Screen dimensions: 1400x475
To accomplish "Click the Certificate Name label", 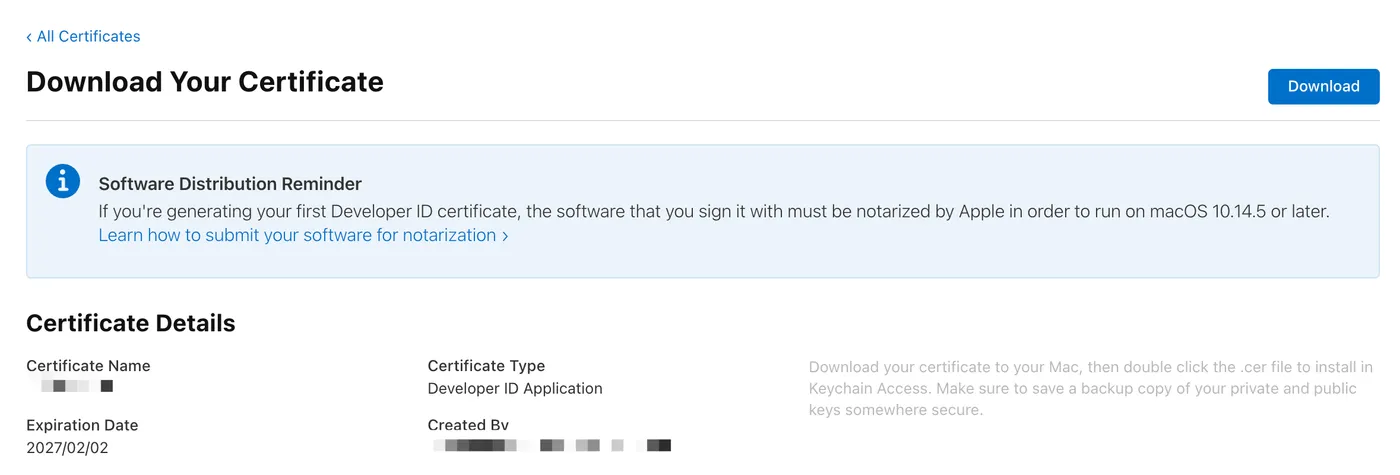I will point(88,366).
